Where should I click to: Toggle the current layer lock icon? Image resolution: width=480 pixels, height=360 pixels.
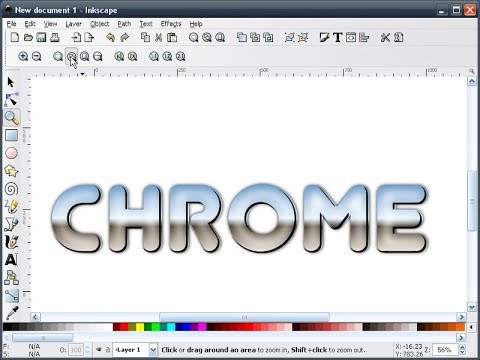pyautogui.click(x=108, y=350)
